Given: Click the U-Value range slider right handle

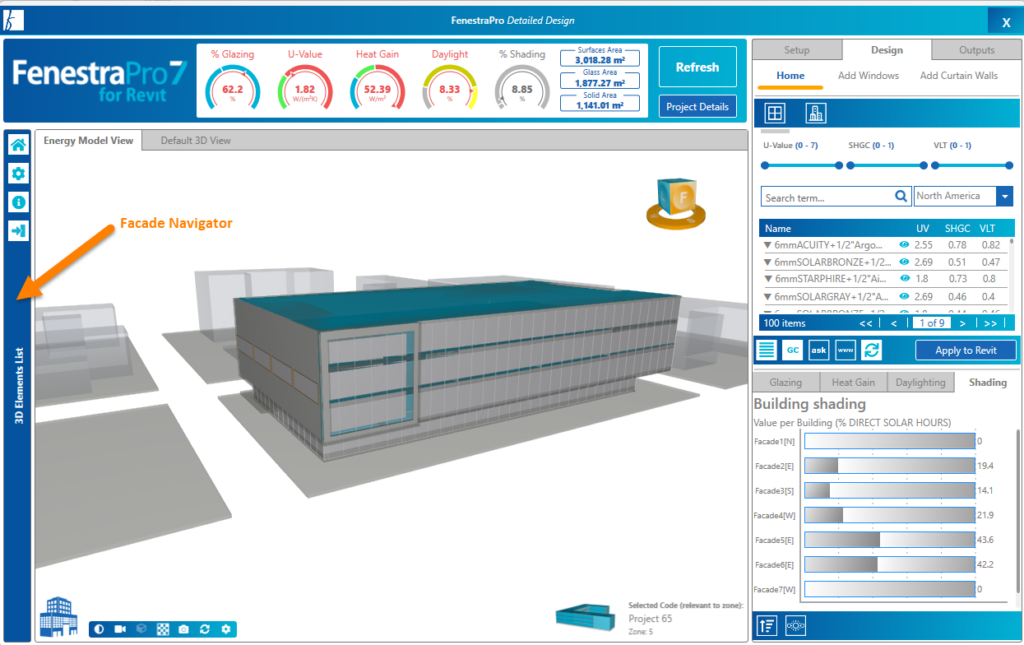Looking at the screenshot, I should 839,166.
